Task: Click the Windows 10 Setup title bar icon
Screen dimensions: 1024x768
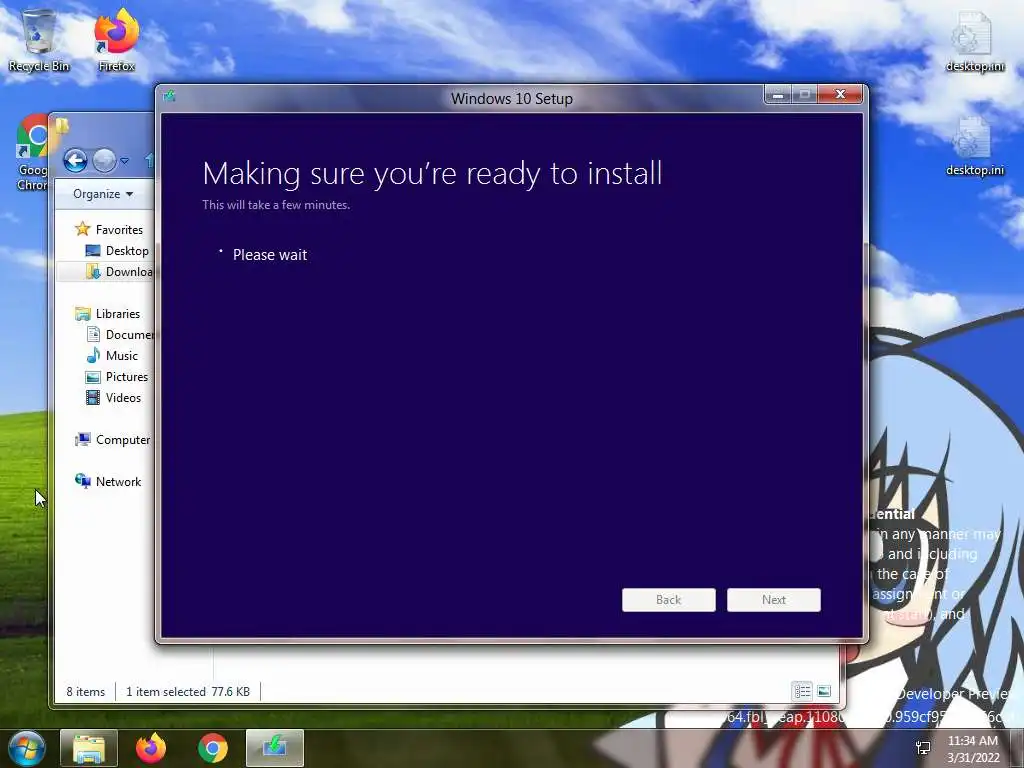Action: [x=170, y=97]
